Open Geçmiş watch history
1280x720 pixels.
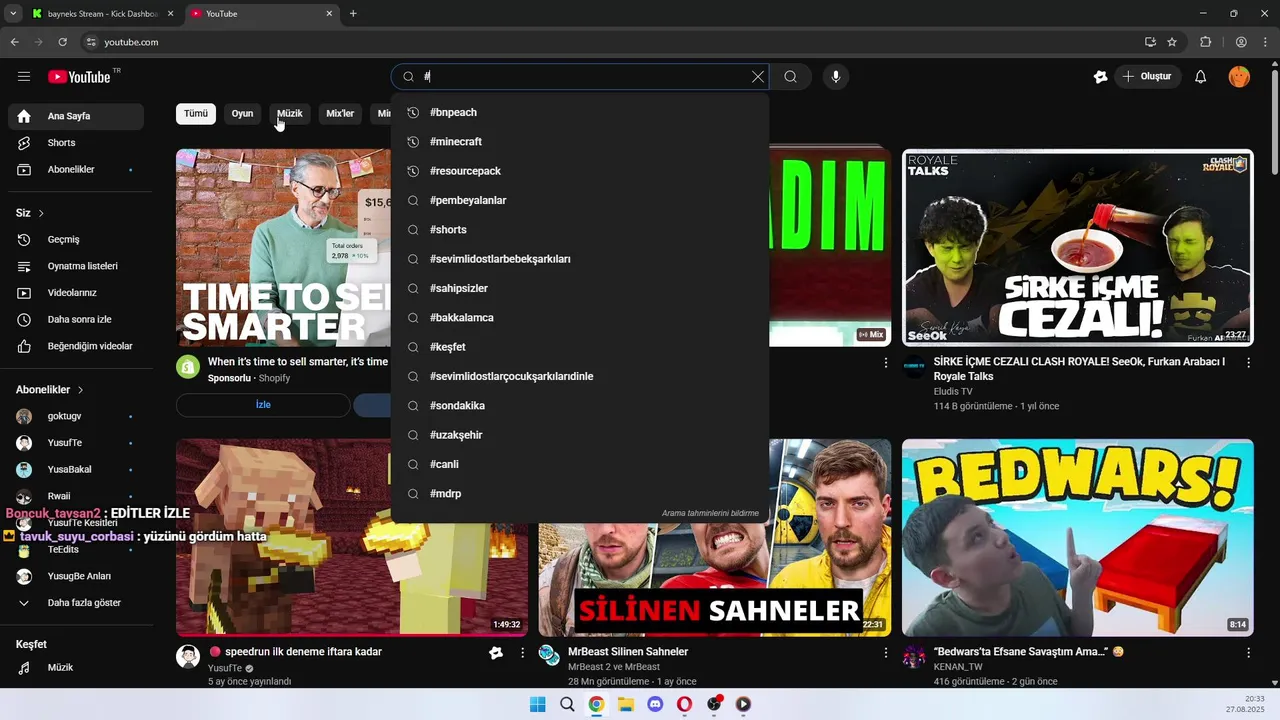pos(76,240)
